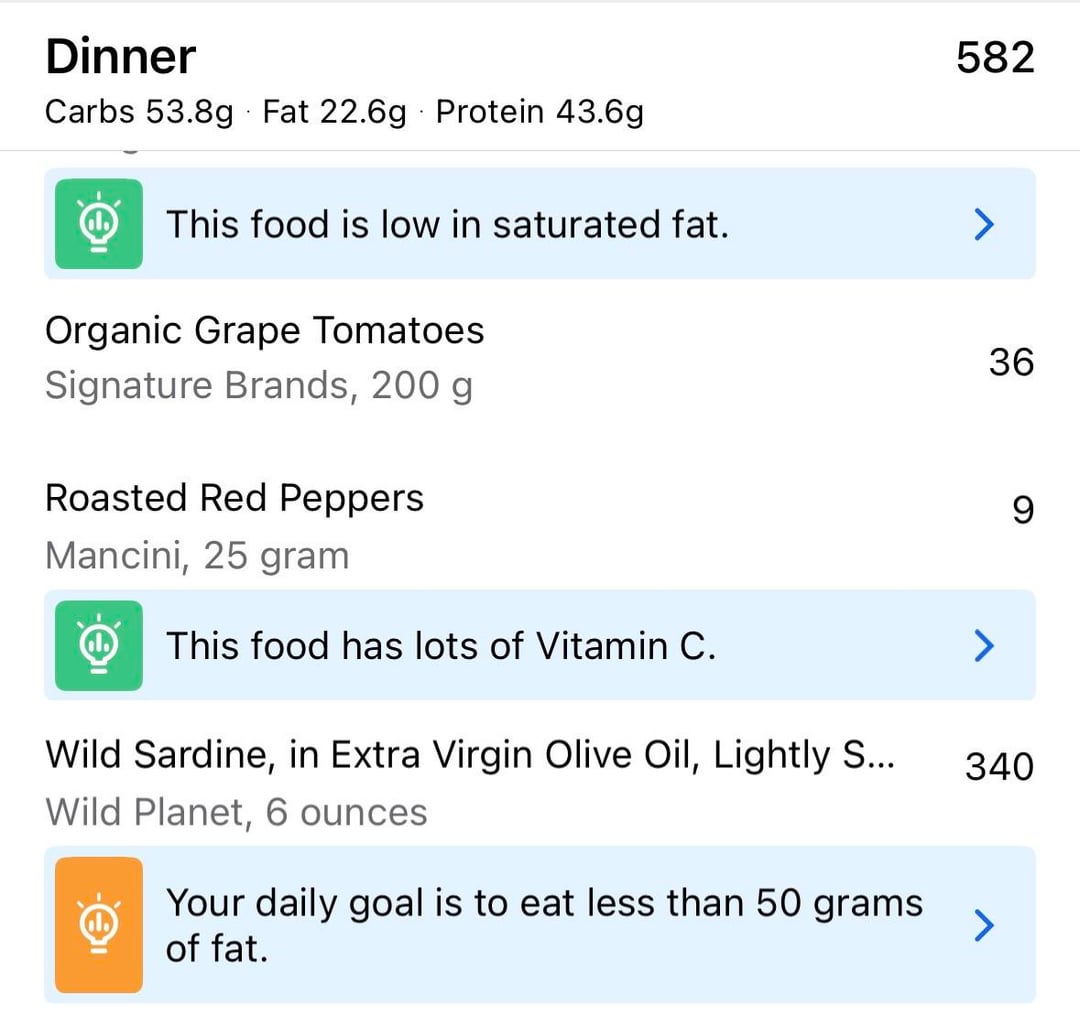Read the "low in saturated fat" message
This screenshot has width=1080, height=1027.
coord(447,225)
